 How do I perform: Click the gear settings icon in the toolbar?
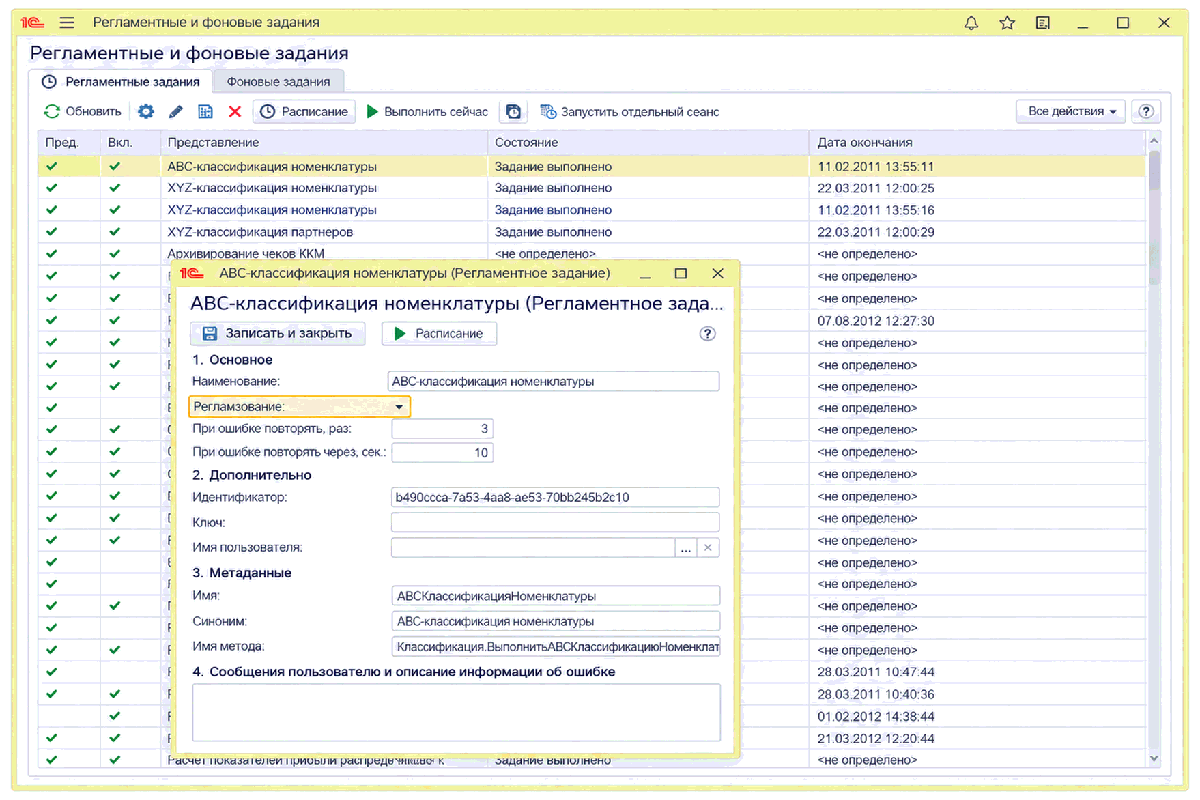(146, 112)
